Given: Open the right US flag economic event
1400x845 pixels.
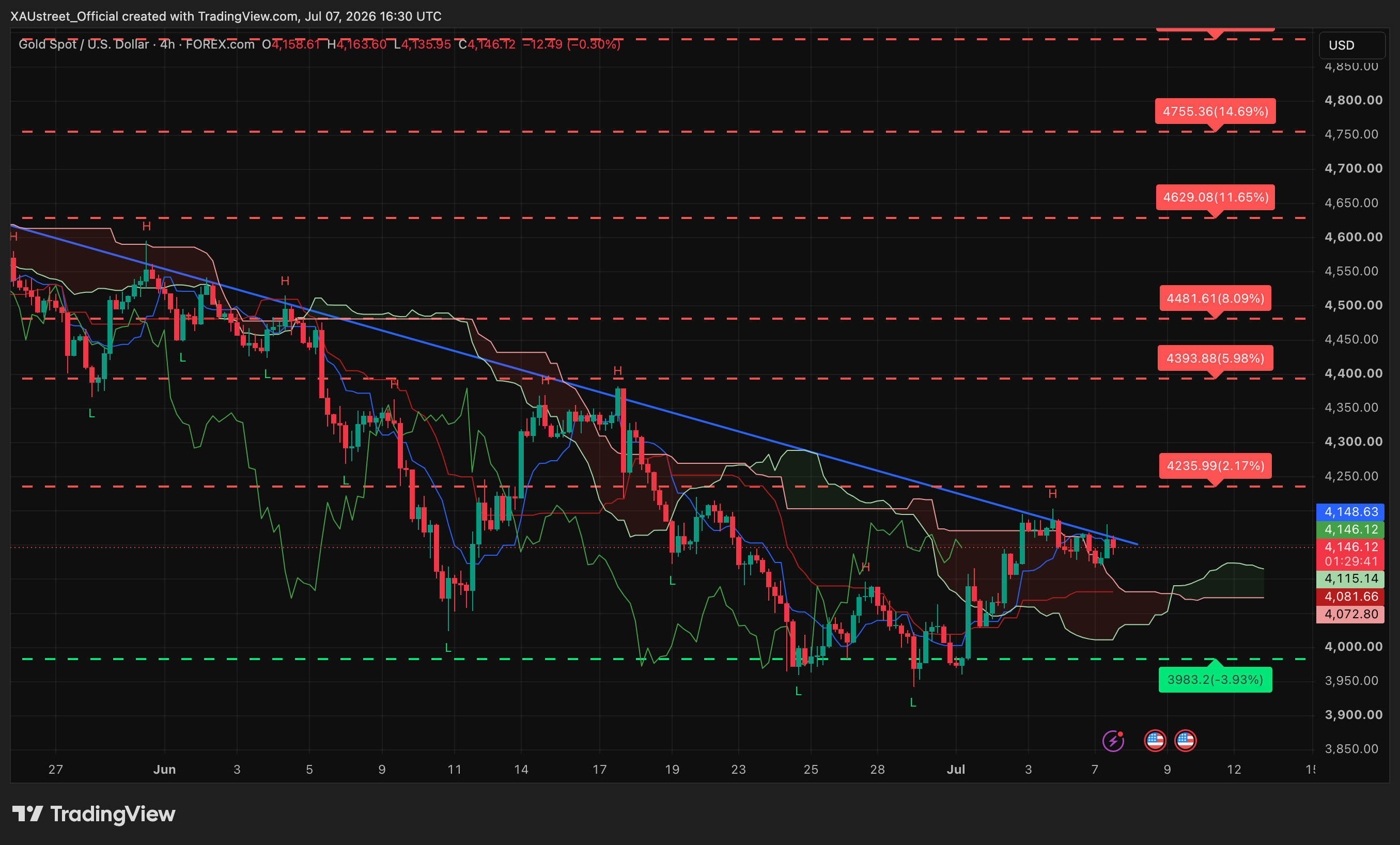Looking at the screenshot, I should coord(1185,741).
